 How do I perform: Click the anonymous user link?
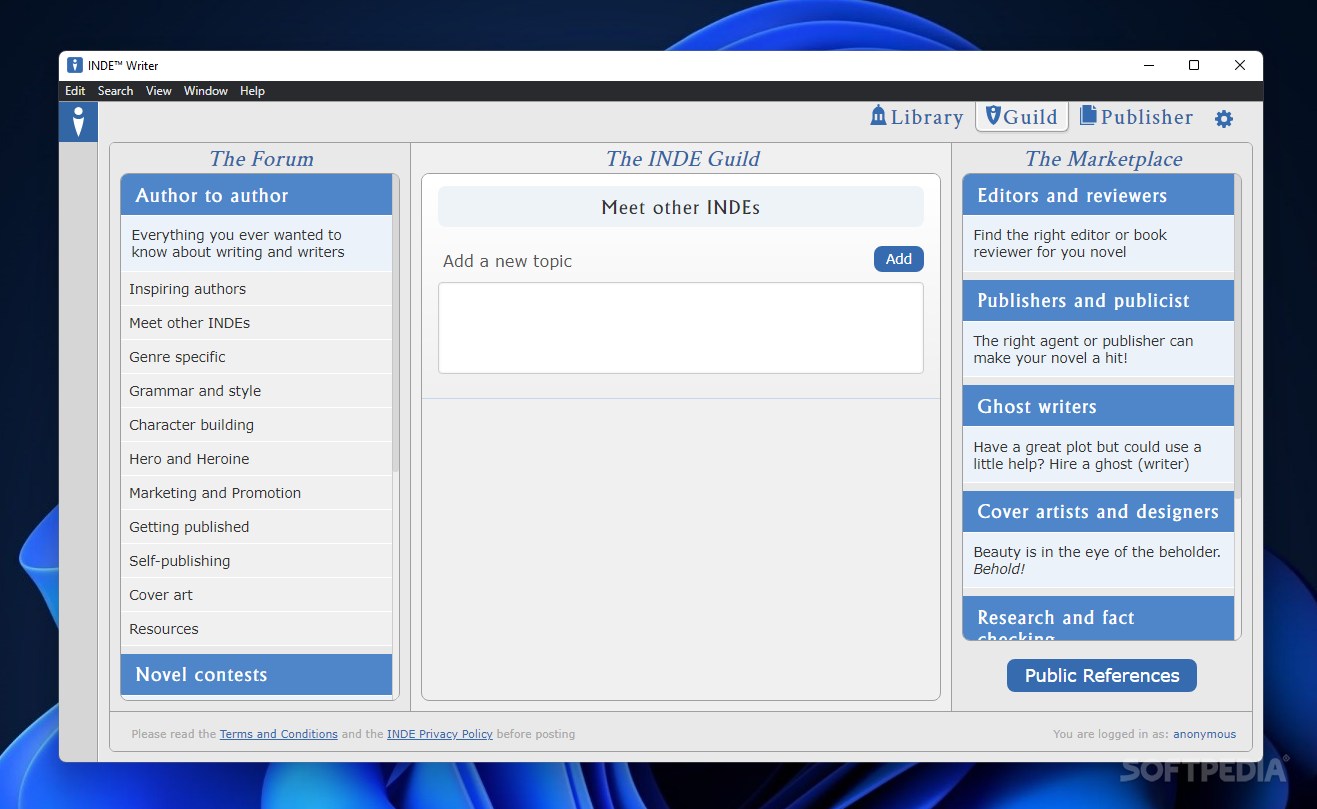(x=1204, y=734)
